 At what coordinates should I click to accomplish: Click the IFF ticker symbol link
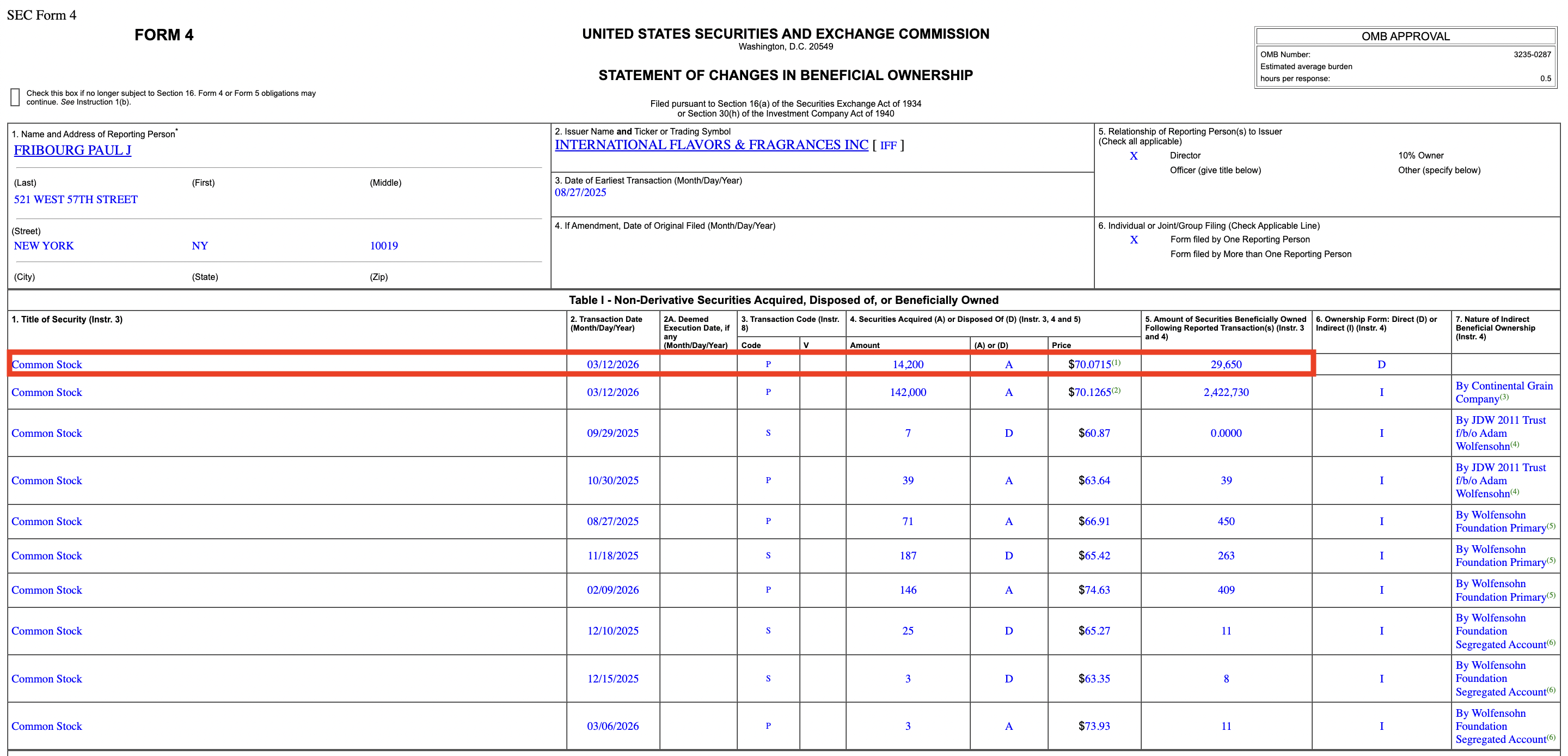888,145
